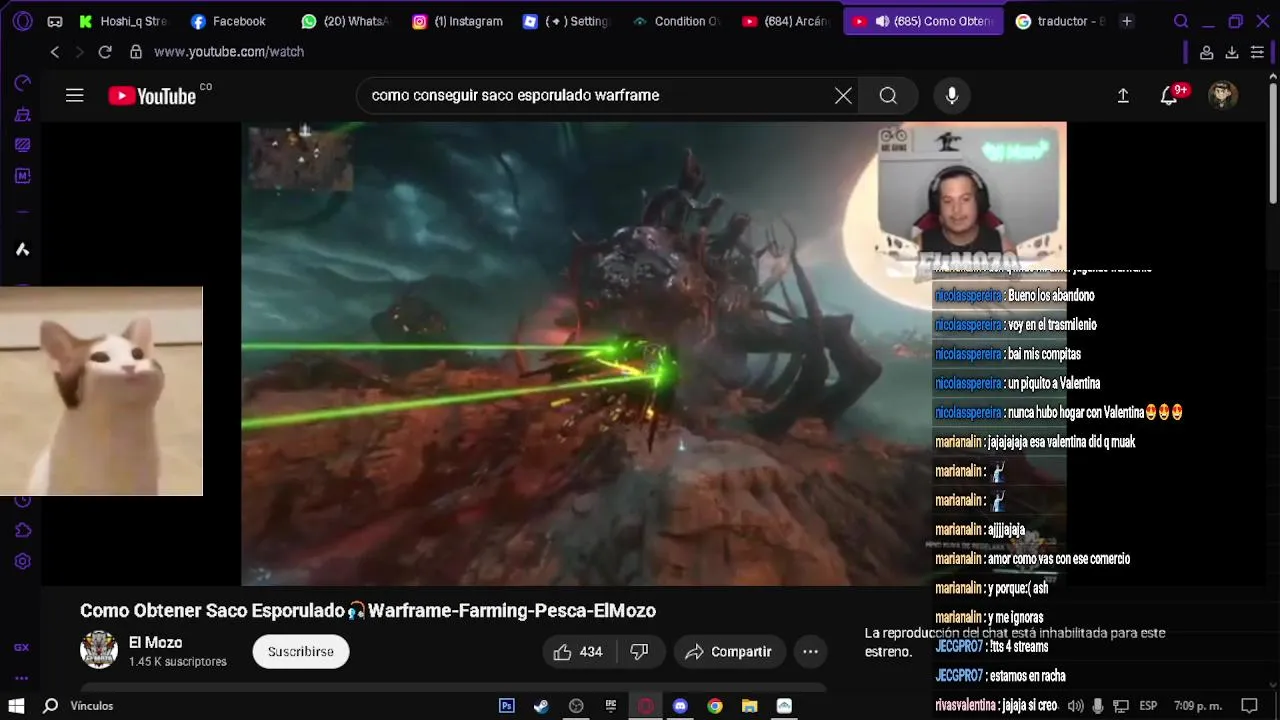This screenshot has height=720, width=1280.
Task: Open the YouTube account avatar menu
Action: pos(1223,96)
